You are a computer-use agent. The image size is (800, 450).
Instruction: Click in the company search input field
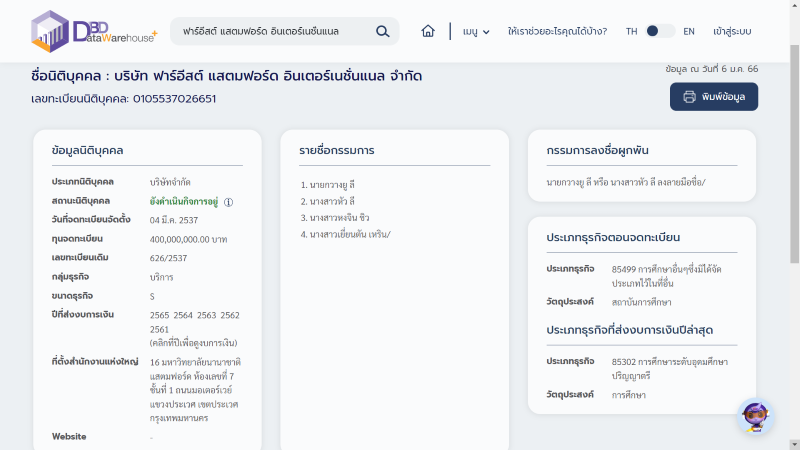coord(270,31)
